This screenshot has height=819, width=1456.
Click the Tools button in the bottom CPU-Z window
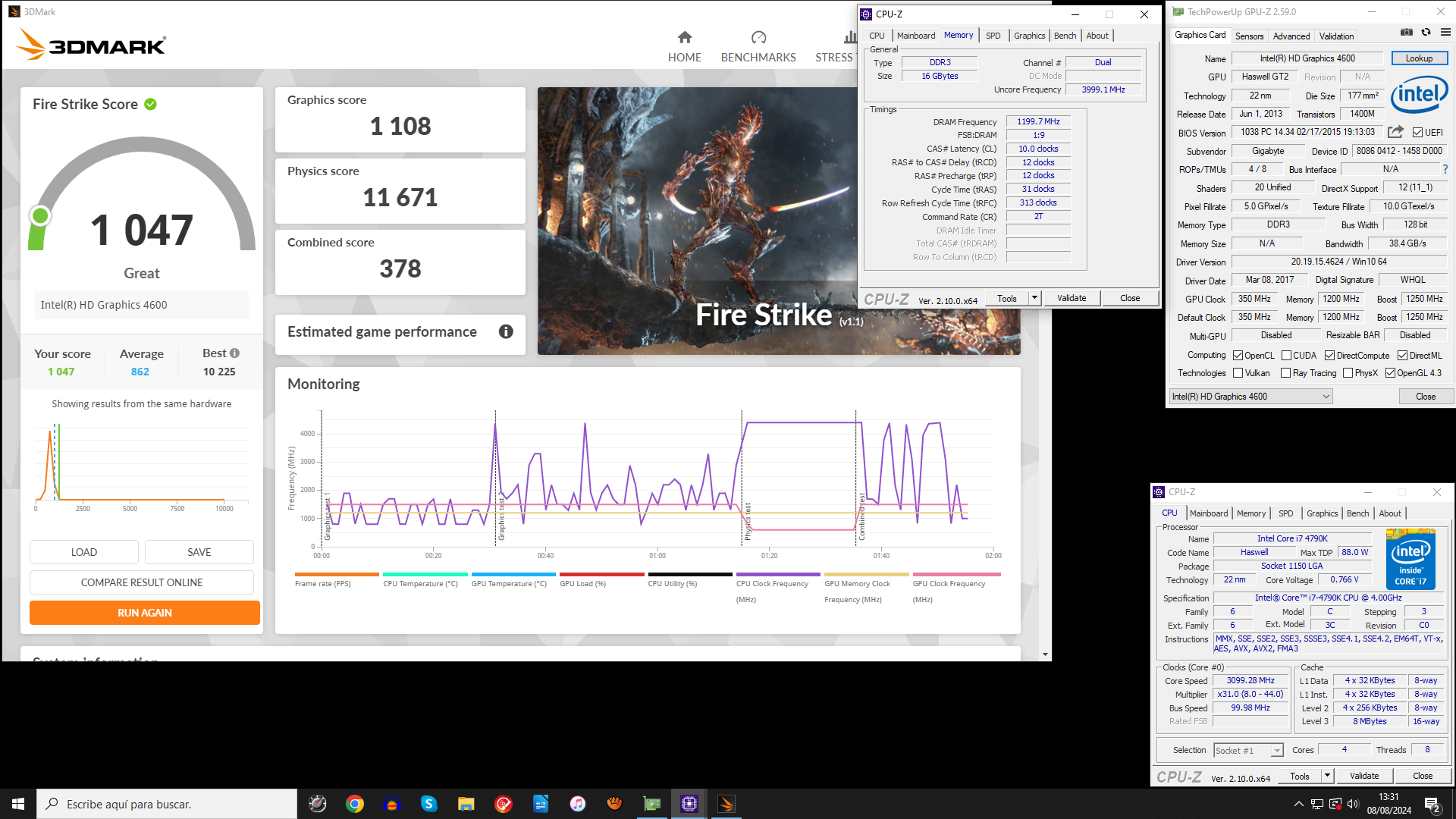coord(1299,776)
